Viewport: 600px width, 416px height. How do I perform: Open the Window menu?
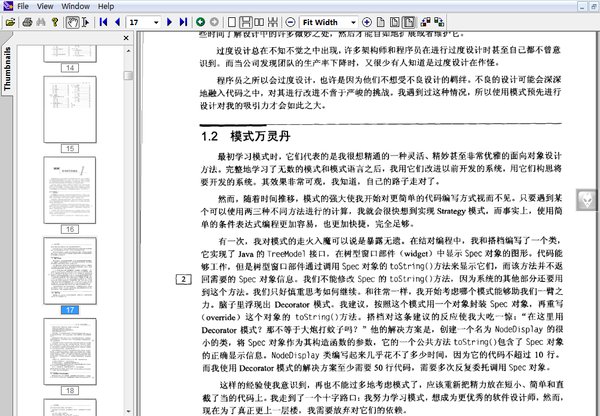pos(75,6)
